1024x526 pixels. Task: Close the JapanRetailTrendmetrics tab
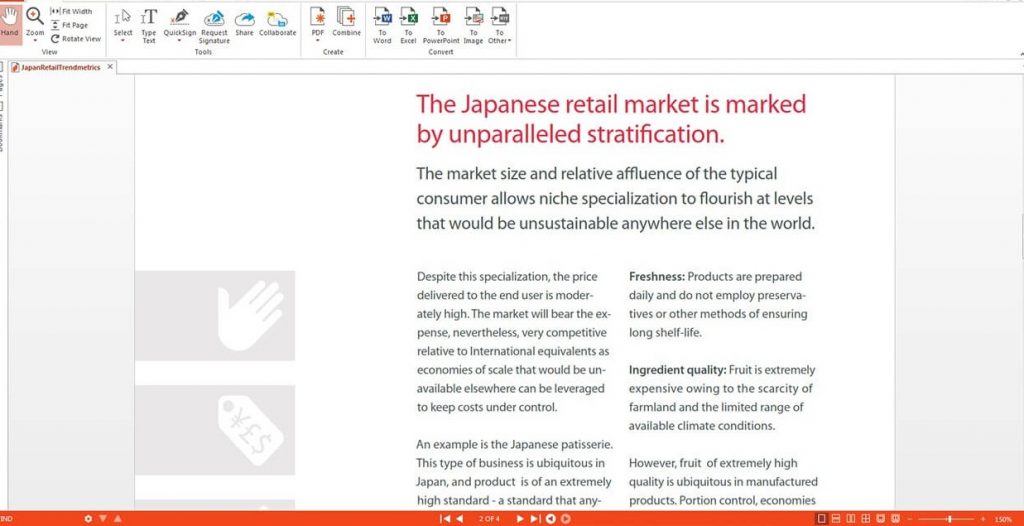tap(110, 67)
